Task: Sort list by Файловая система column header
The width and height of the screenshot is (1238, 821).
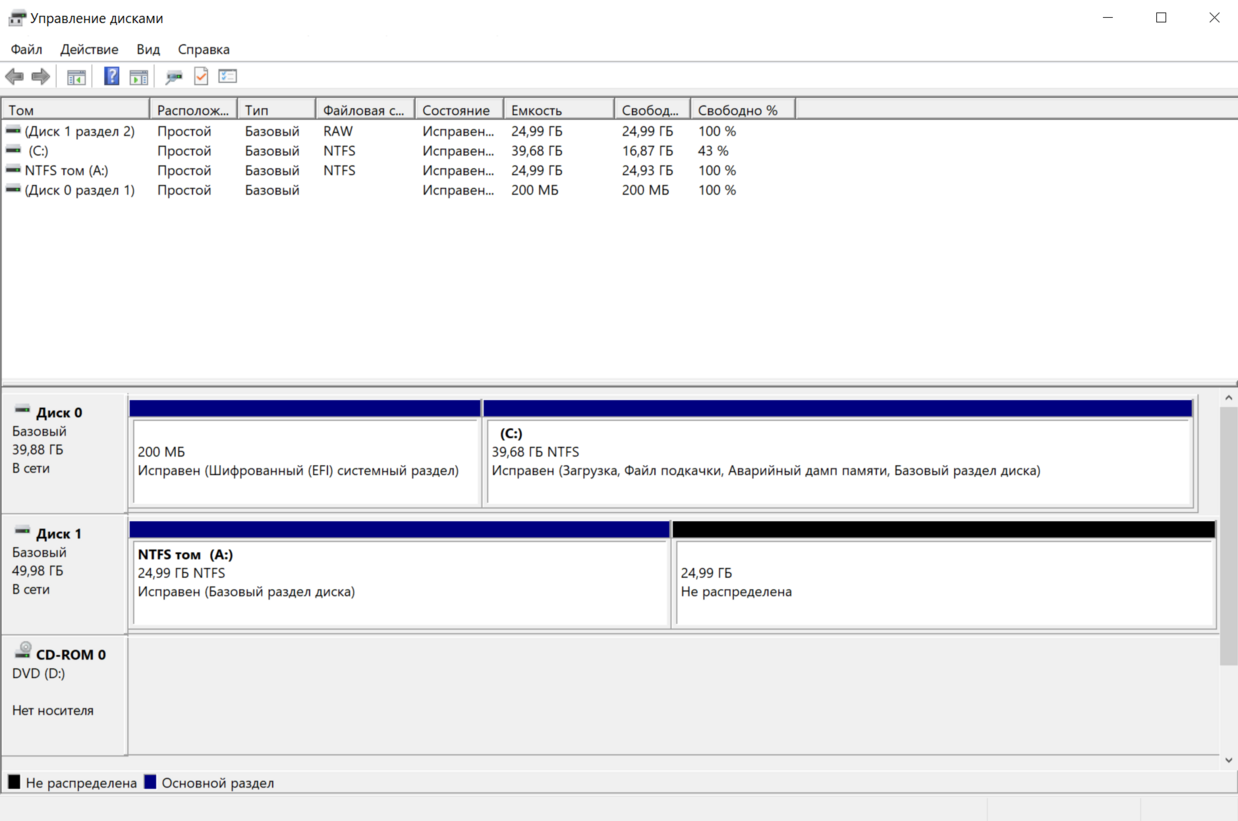Action: coord(364,110)
